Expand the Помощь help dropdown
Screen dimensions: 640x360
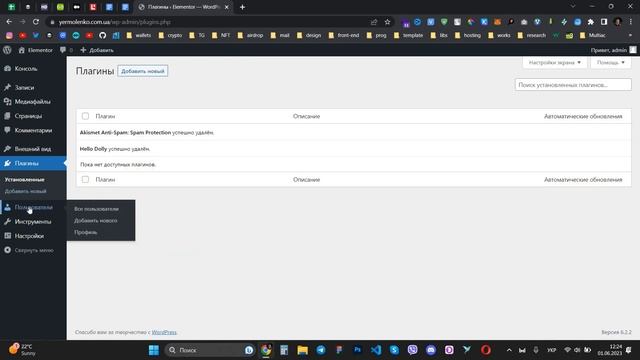(x=611, y=62)
